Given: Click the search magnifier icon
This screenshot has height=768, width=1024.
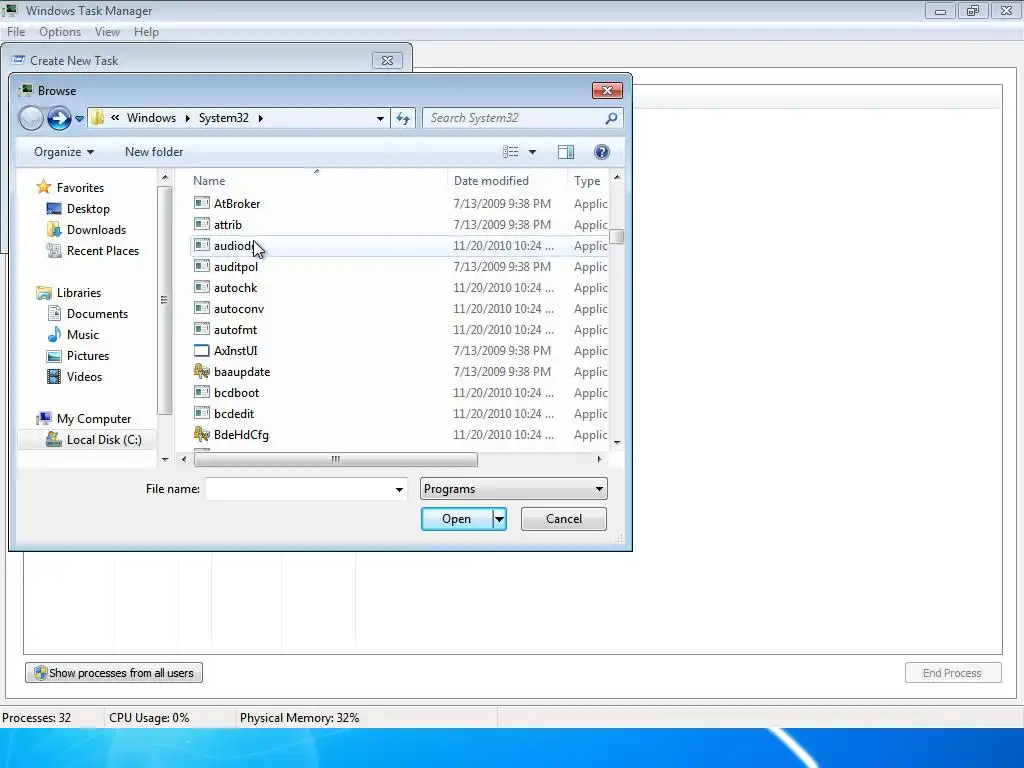Looking at the screenshot, I should [611, 118].
